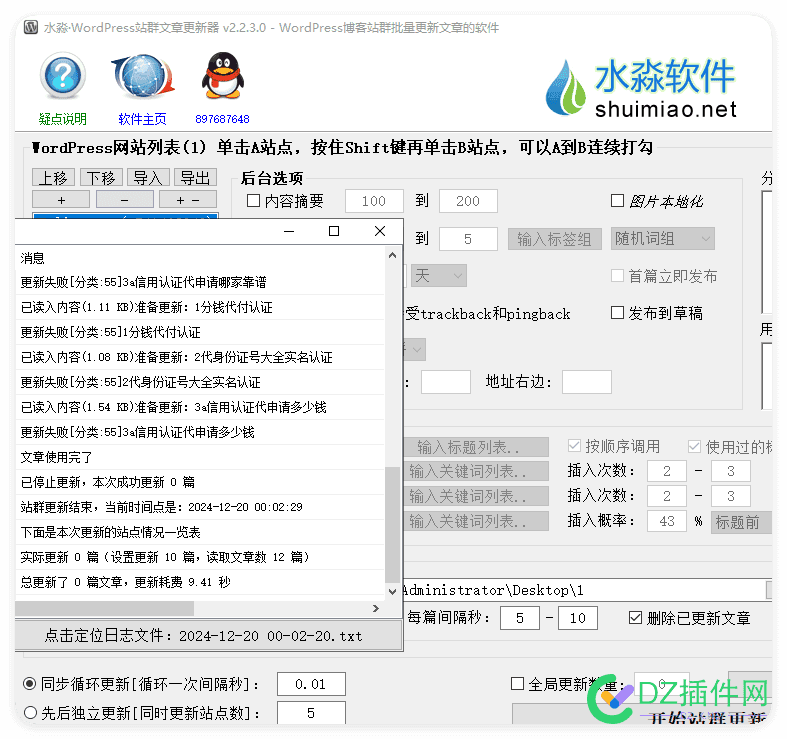Enable the 发布到草稿 checkbox
Screen dimensions: 787x739
617,313
